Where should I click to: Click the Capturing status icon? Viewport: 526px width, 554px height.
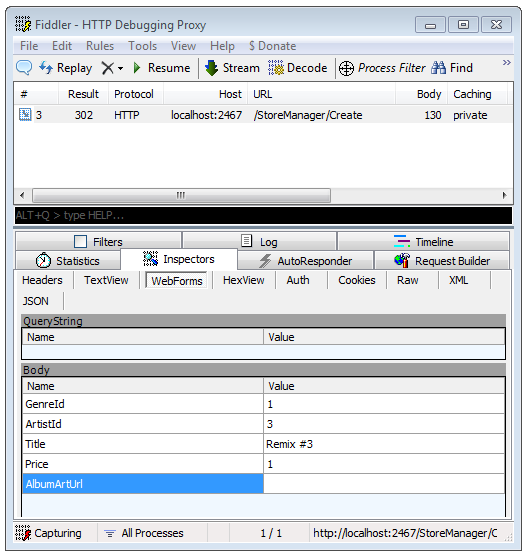click(x=23, y=533)
